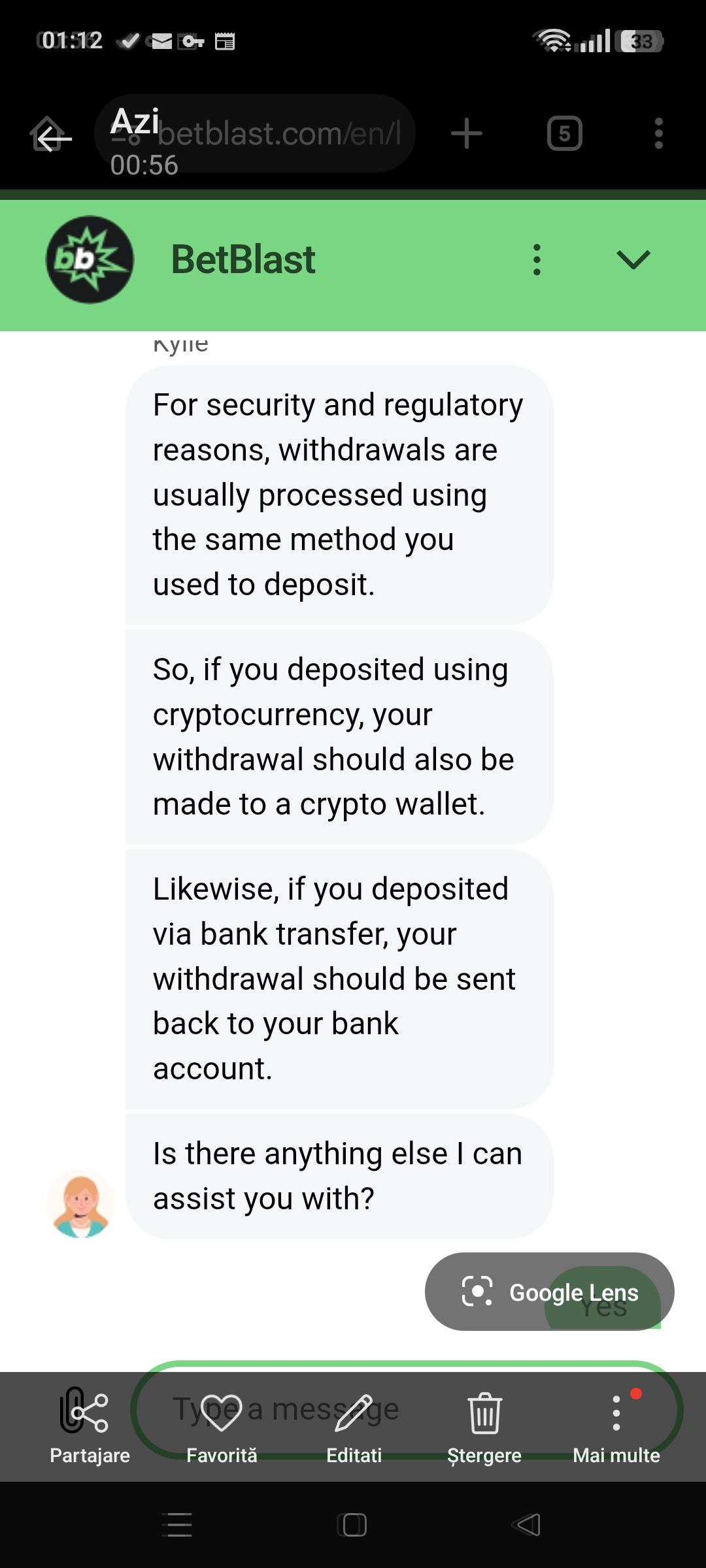Tap the betblast.com address bar
The width and height of the screenshot is (706, 1568).
click(255, 134)
